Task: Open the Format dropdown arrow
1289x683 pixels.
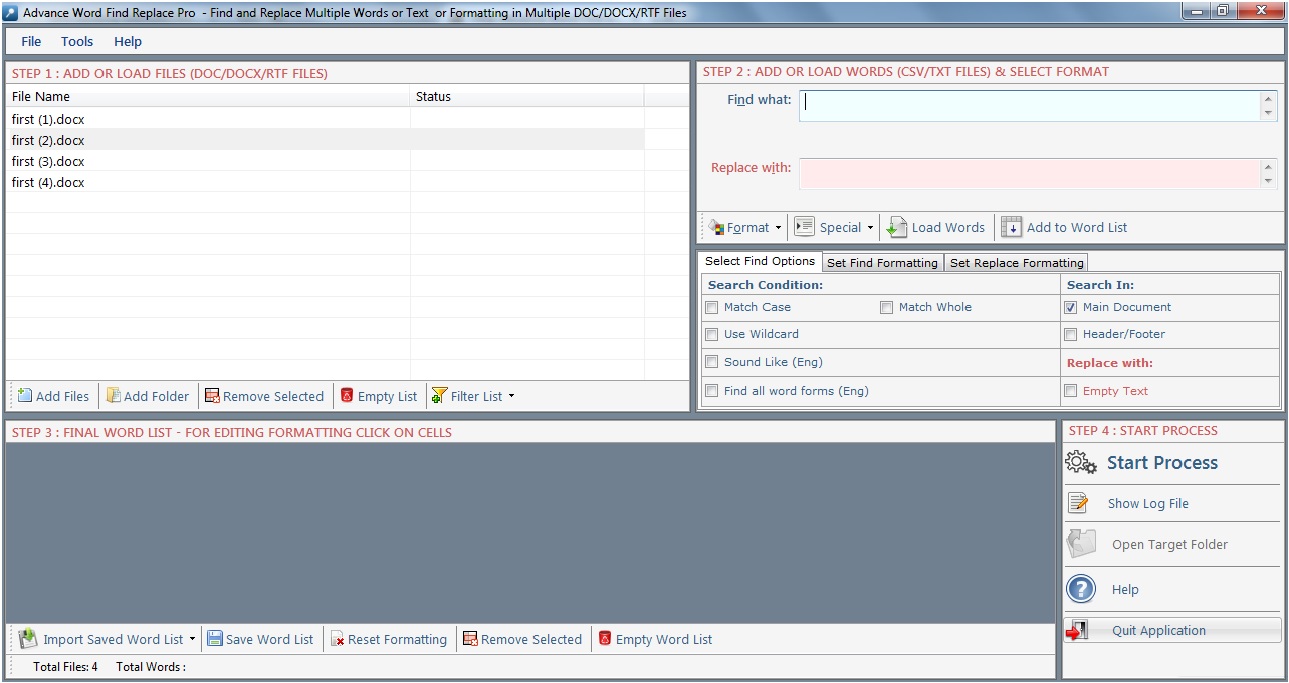Action: [x=779, y=228]
